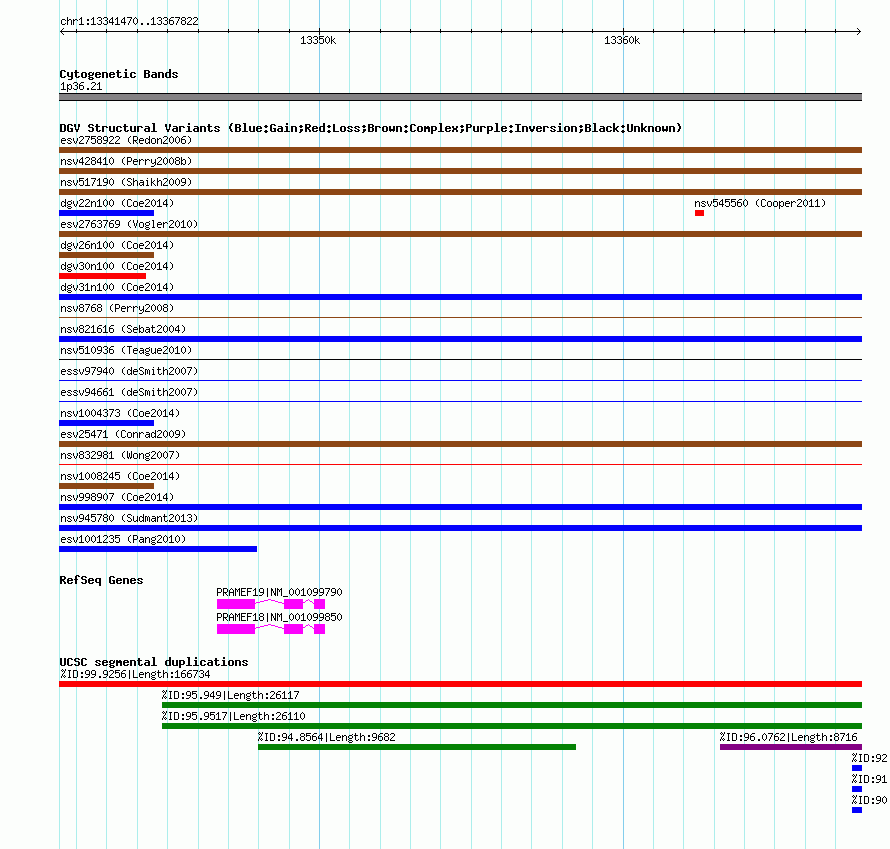Click the small blue %ID:91 duplication marker
Image resolution: width=890 pixels, height=849 pixels.
click(857, 789)
